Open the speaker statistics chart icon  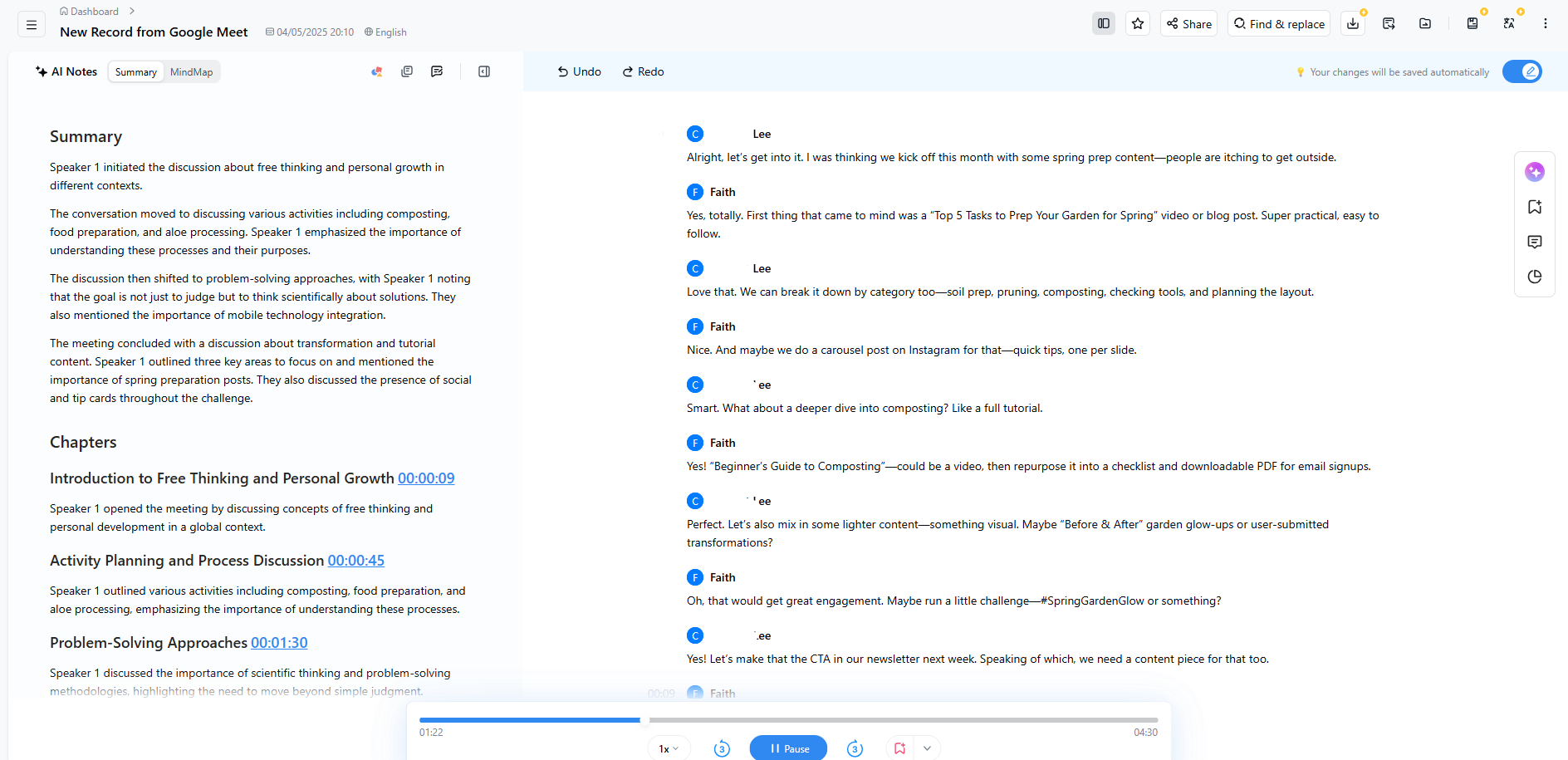pos(1535,276)
